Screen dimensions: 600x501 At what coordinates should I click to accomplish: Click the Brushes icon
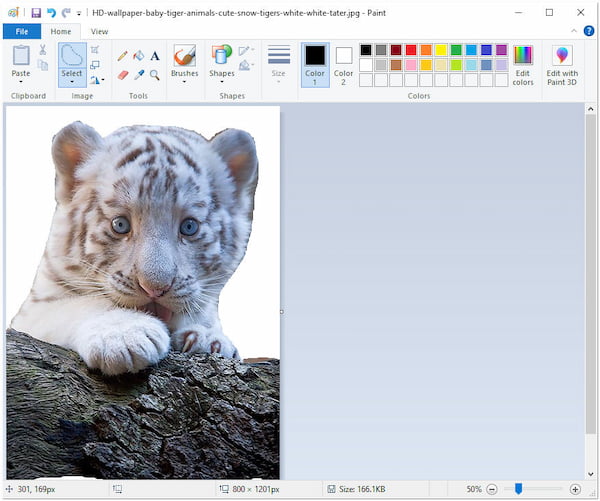click(185, 55)
